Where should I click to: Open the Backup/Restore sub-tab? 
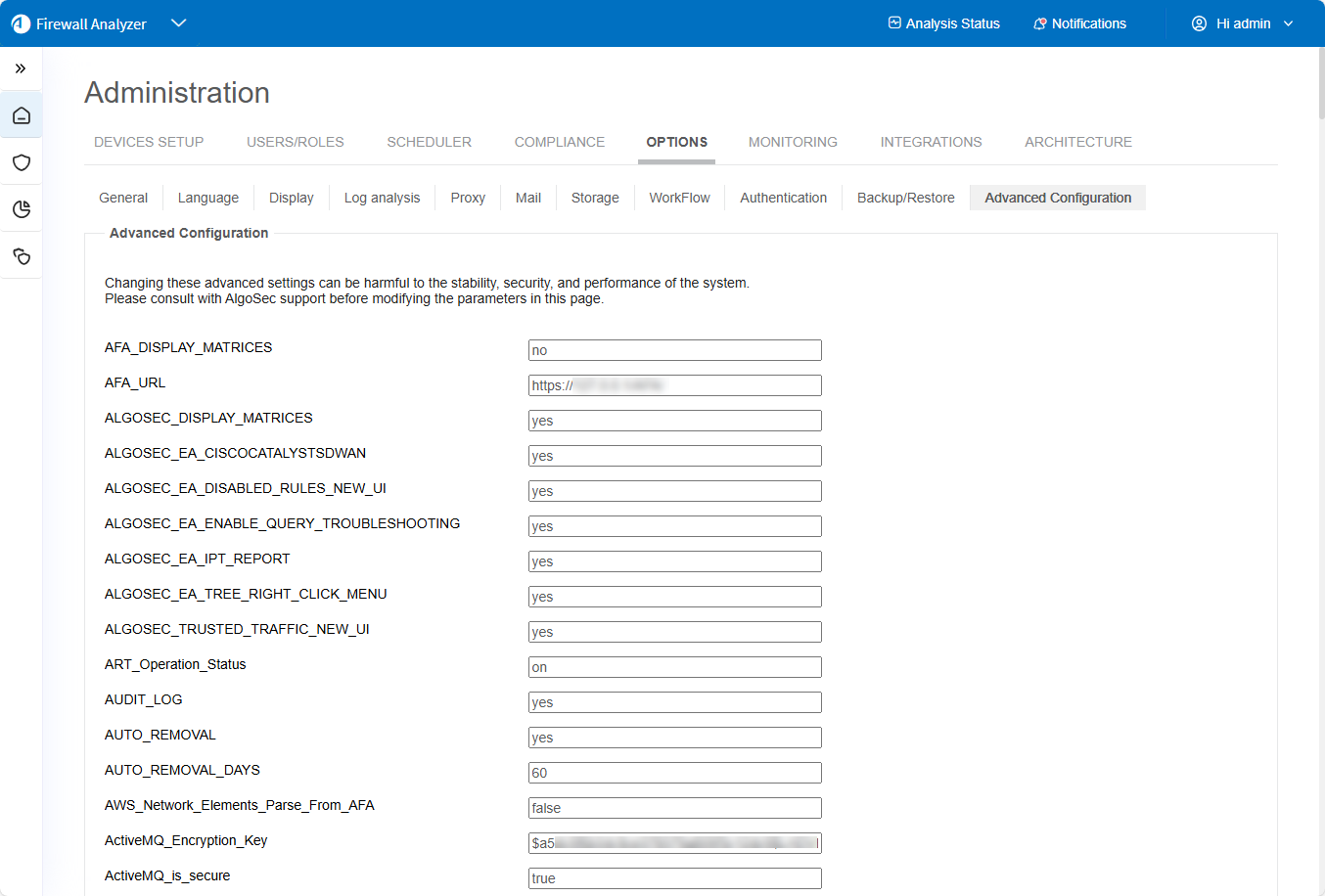pyautogui.click(x=905, y=198)
